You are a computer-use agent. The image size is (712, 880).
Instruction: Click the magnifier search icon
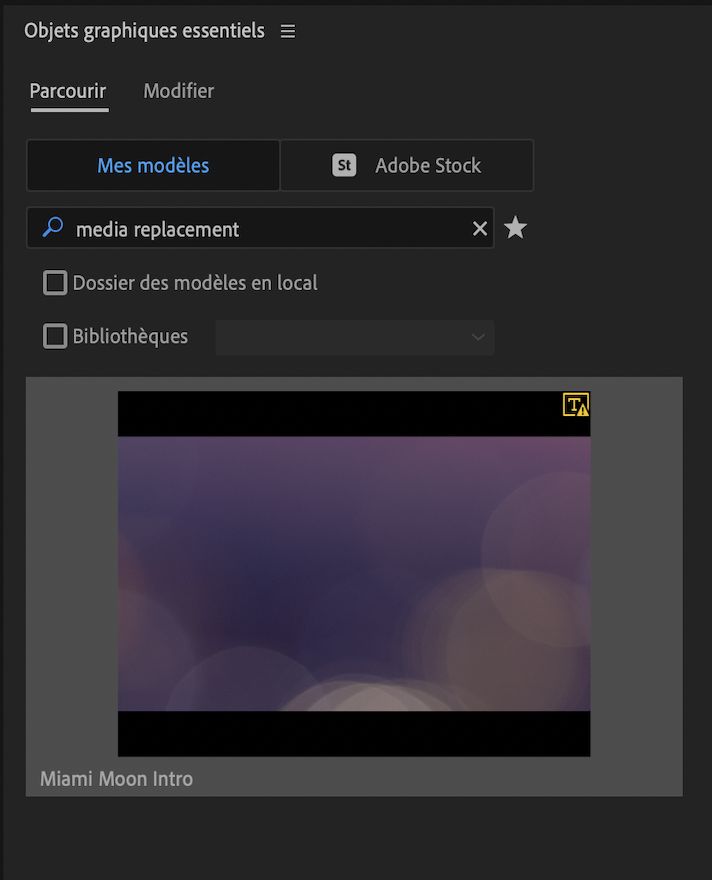pyautogui.click(x=53, y=227)
